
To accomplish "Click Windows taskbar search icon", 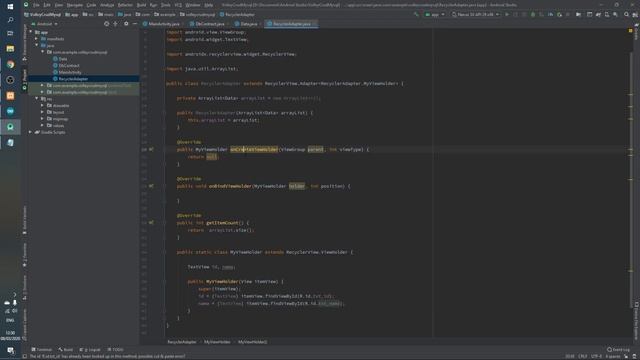I will 10,20.
